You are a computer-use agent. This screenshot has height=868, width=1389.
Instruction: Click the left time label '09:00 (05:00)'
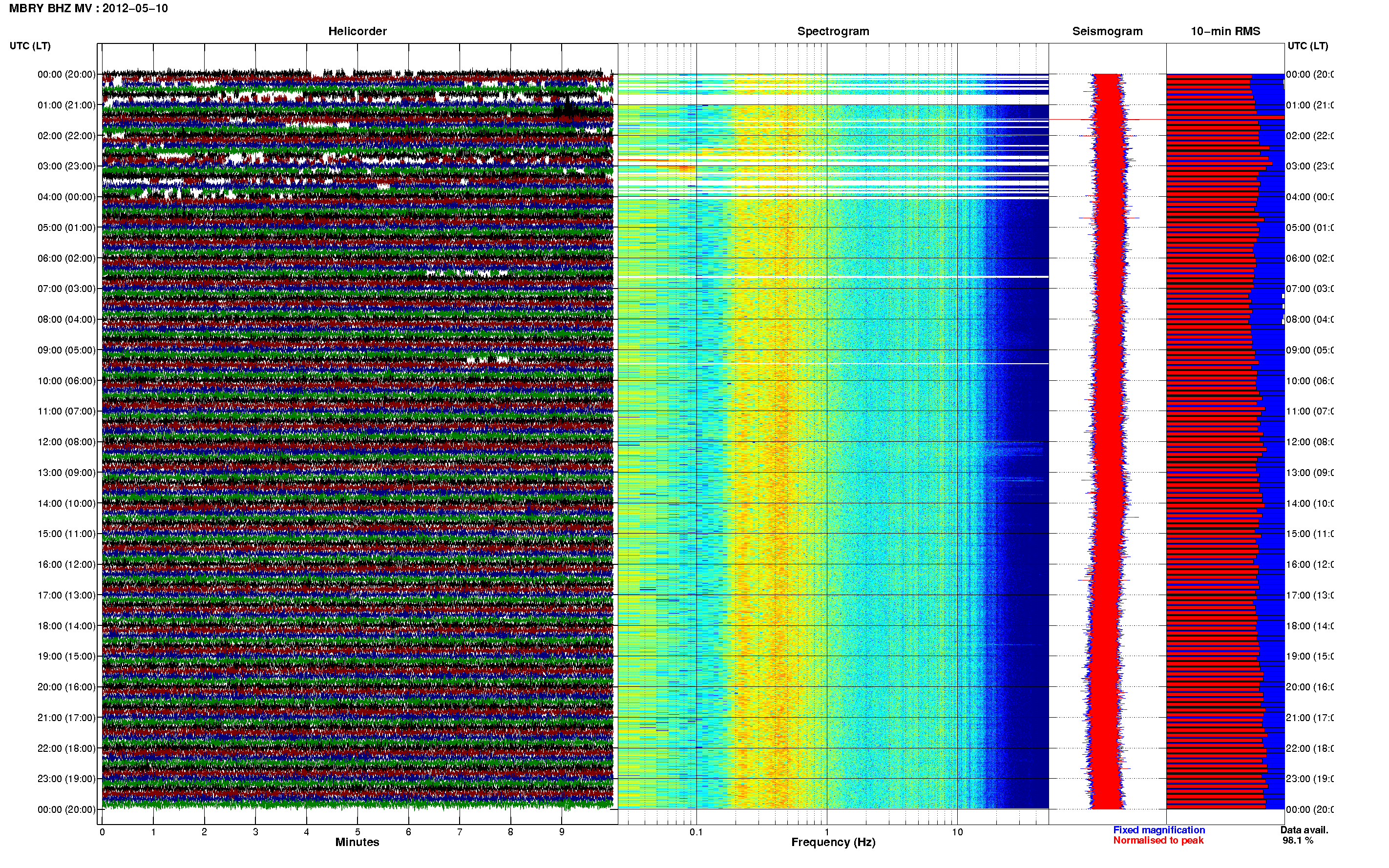pos(66,350)
